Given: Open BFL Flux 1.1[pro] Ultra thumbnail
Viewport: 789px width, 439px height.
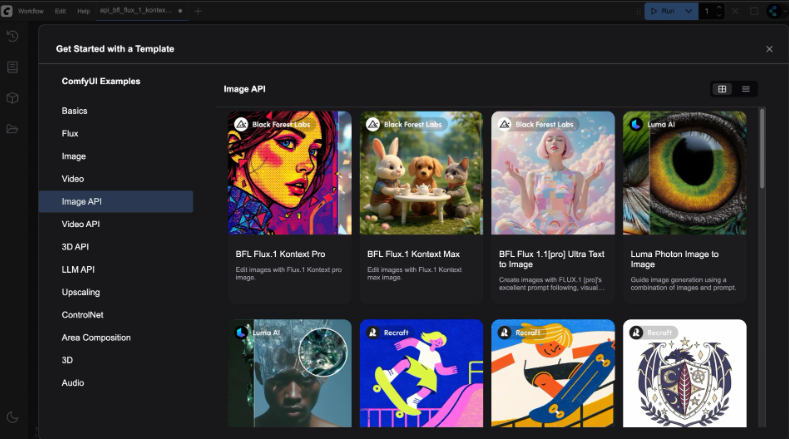Looking at the screenshot, I should click(x=553, y=173).
